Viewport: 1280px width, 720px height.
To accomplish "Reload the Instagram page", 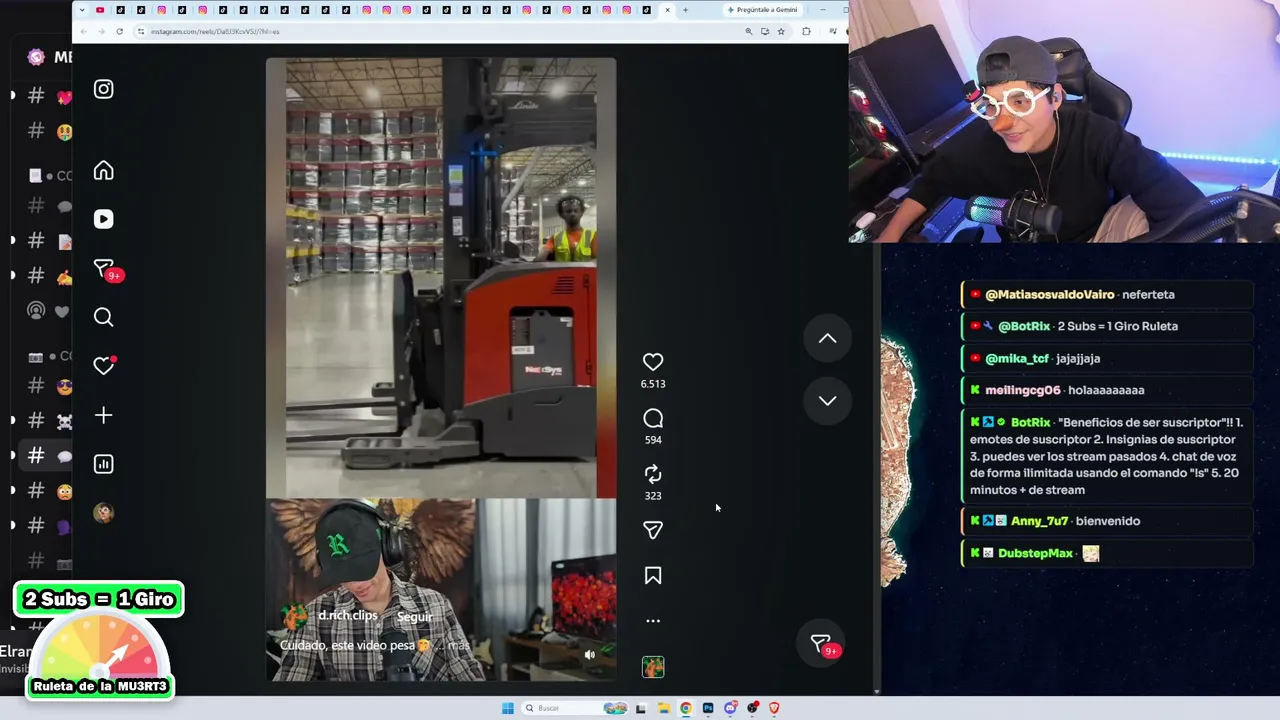I will [119, 31].
